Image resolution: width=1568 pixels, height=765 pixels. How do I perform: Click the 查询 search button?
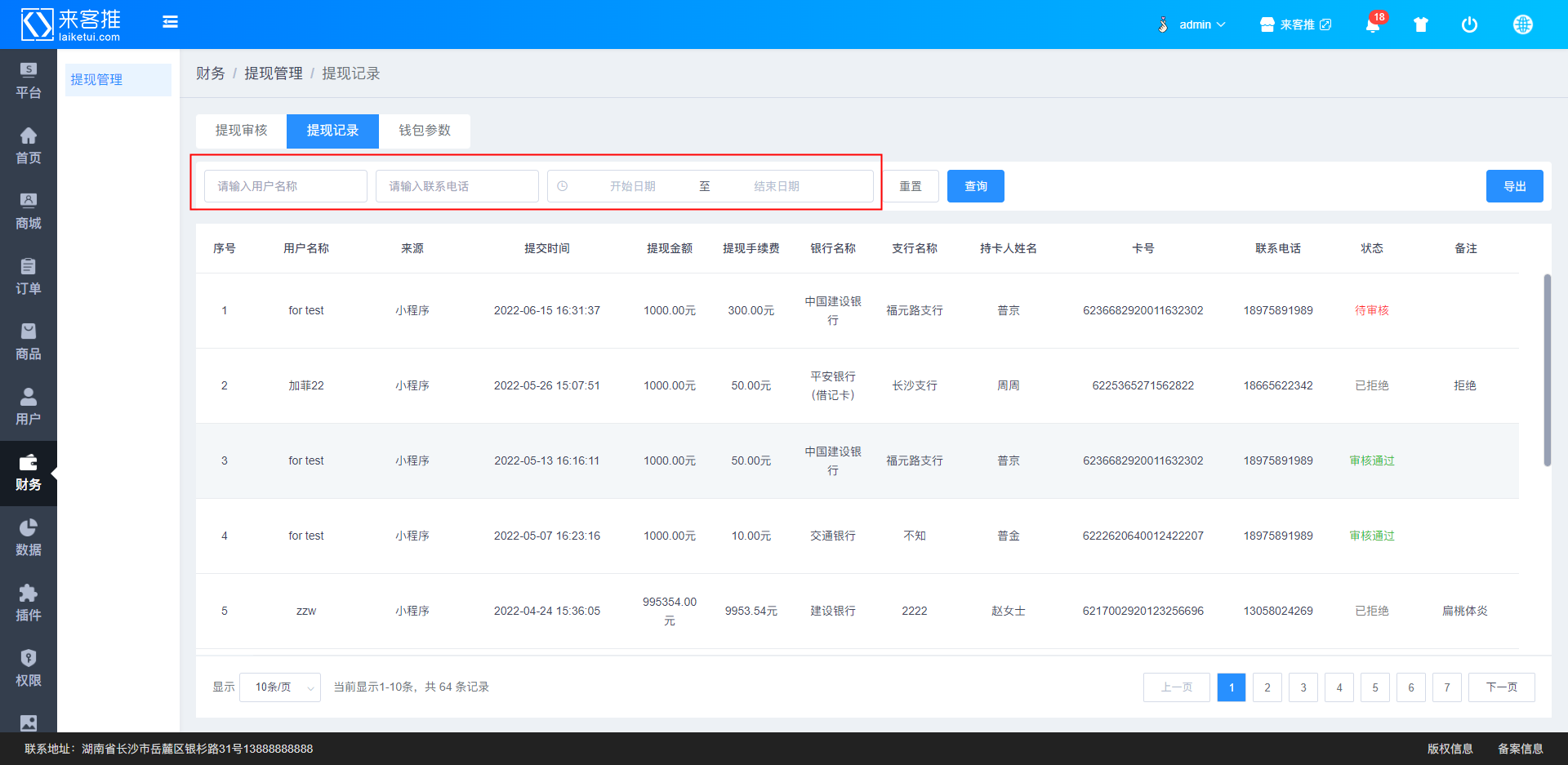coord(976,186)
